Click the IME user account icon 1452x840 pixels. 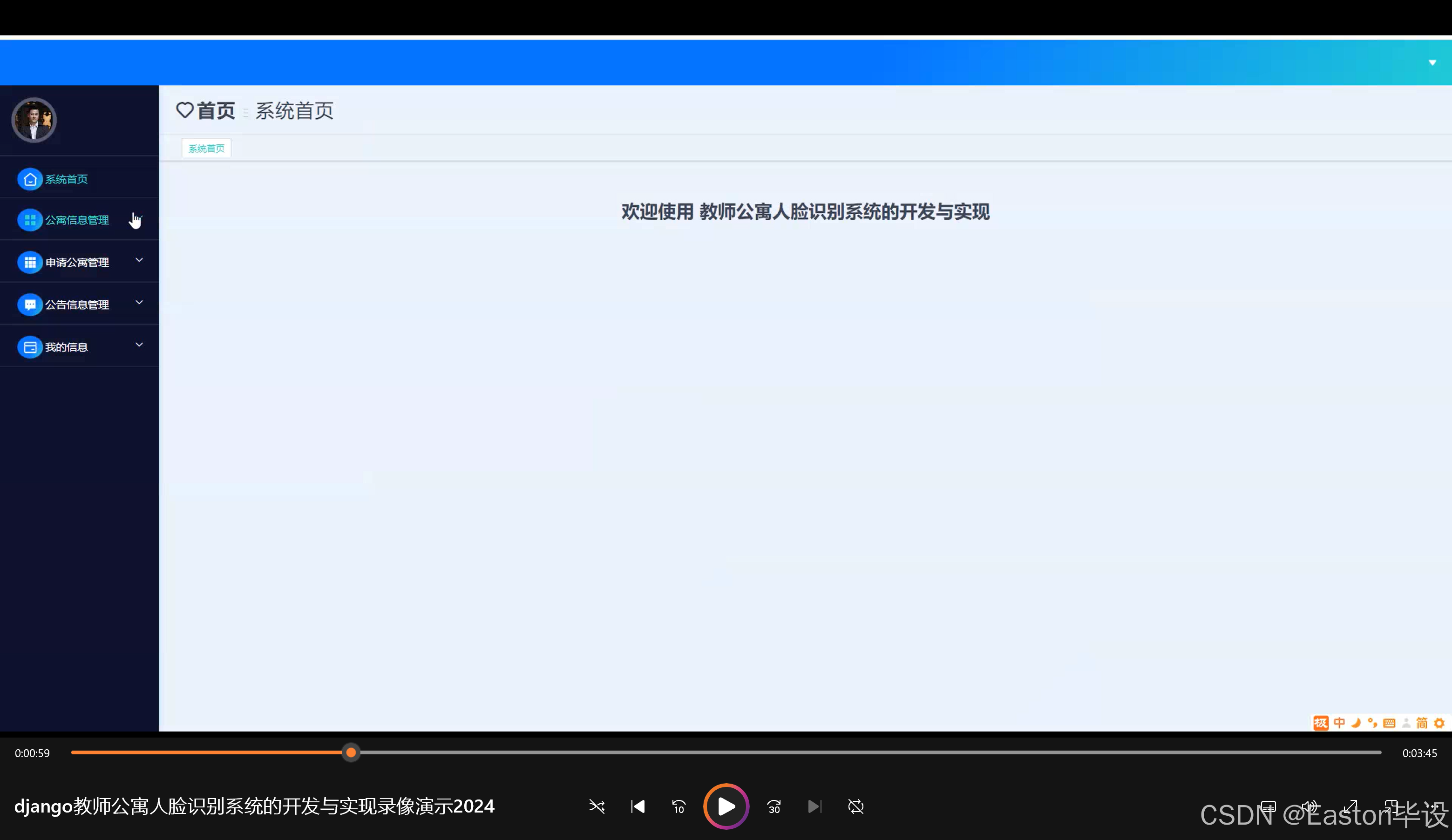point(1406,723)
